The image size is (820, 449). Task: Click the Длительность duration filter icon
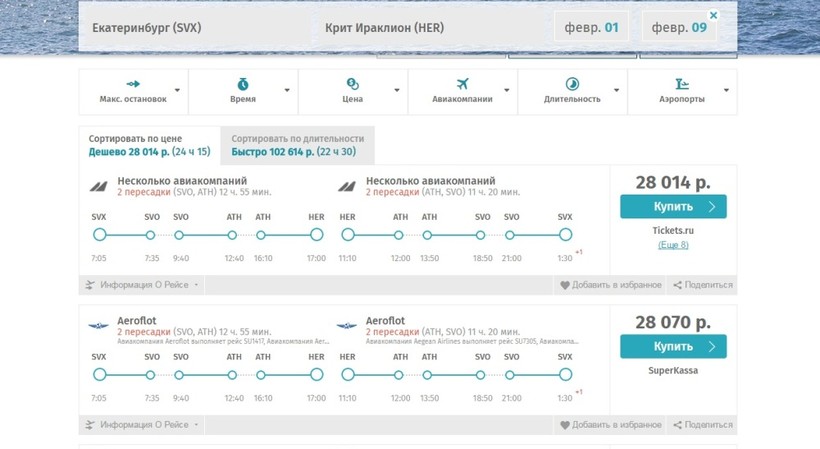[572, 84]
